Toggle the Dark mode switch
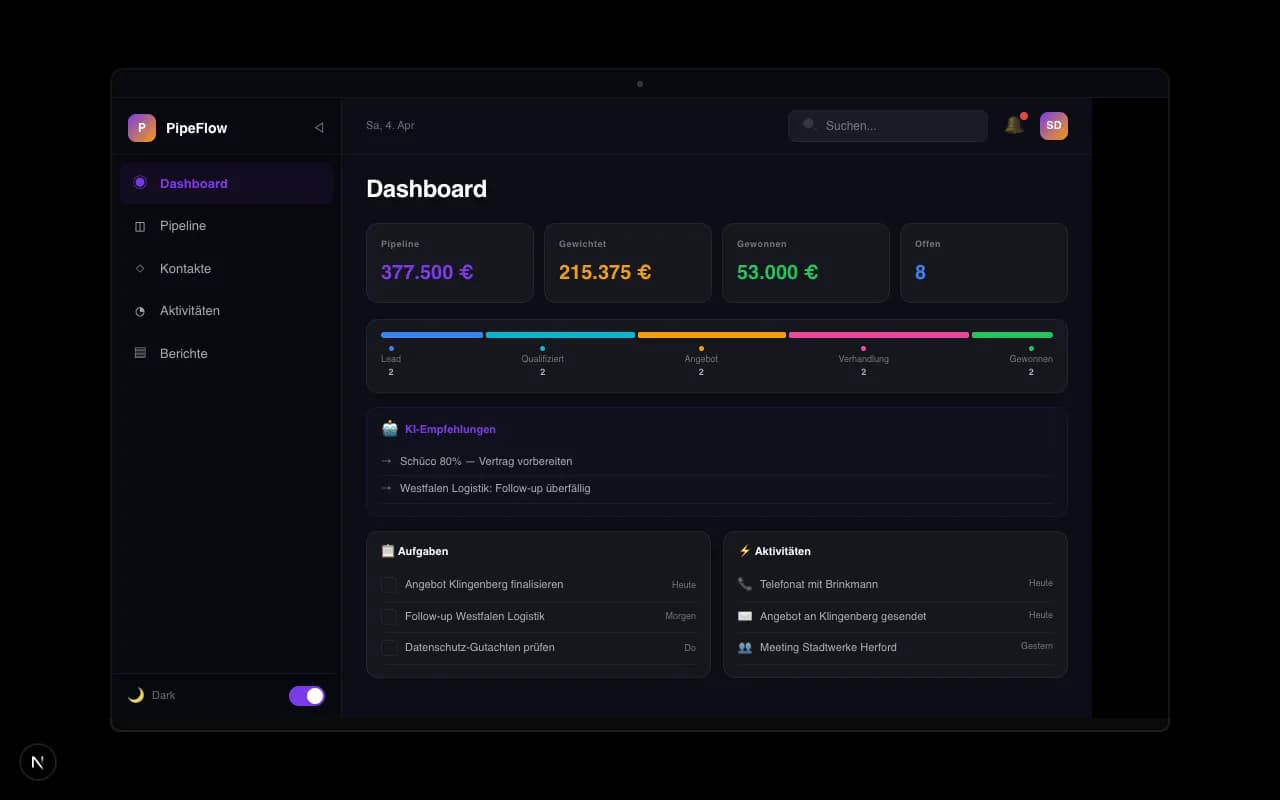 tap(306, 695)
